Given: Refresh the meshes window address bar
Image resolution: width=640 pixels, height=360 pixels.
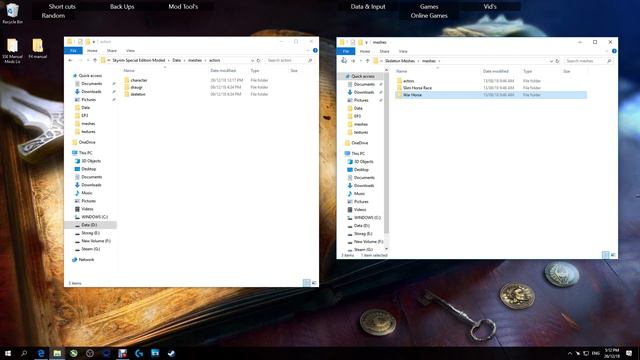Looking at the screenshot, I should 557,61.
